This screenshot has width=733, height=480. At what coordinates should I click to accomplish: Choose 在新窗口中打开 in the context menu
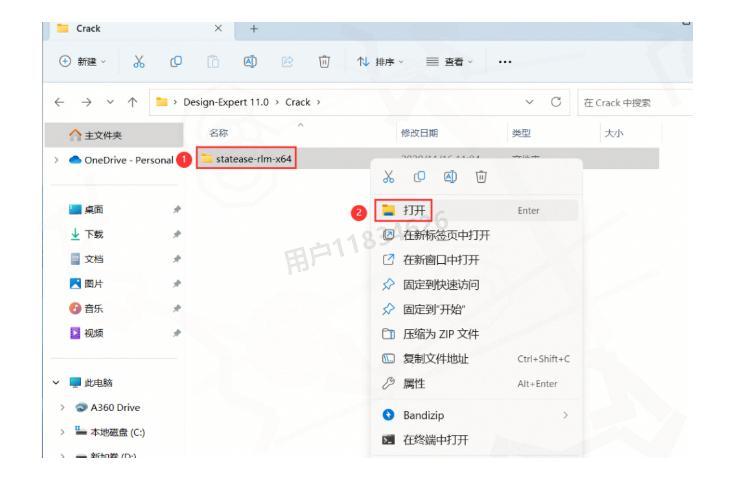(x=476, y=260)
